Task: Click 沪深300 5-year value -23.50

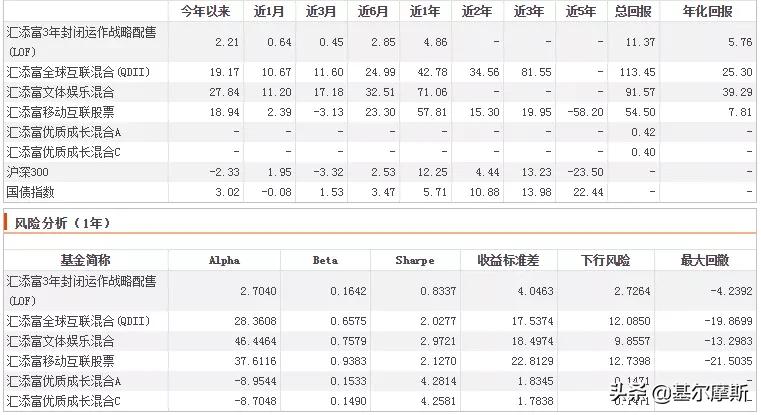Action: click(x=585, y=172)
